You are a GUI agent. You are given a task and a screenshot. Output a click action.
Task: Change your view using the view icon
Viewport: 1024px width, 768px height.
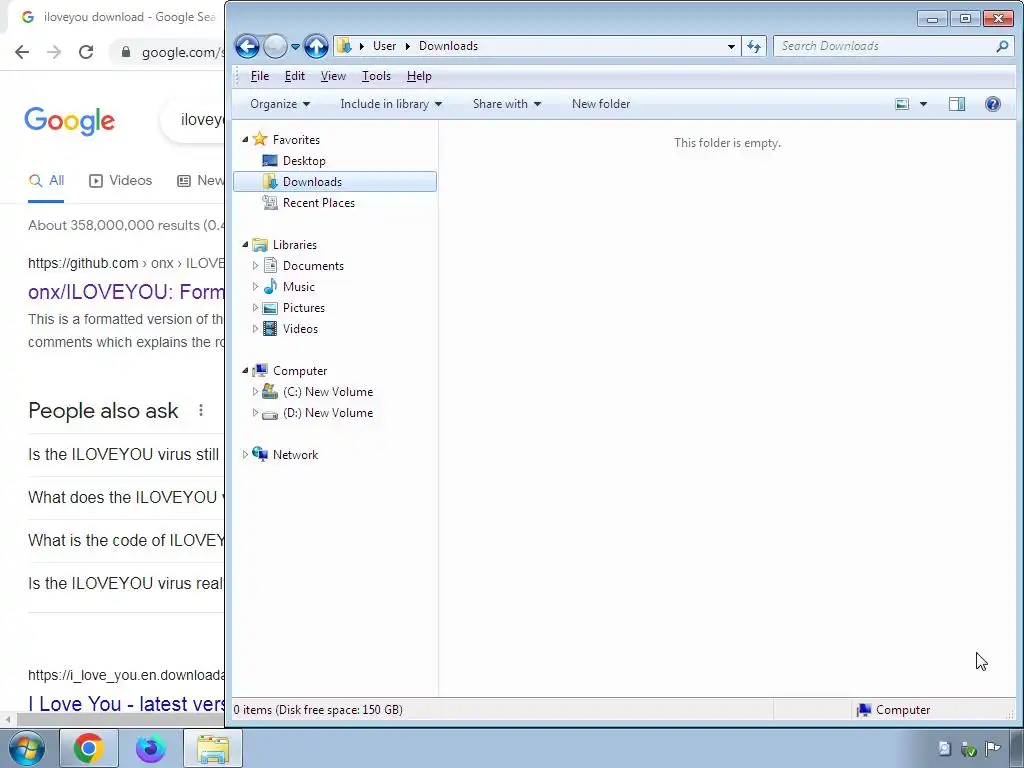(902, 104)
